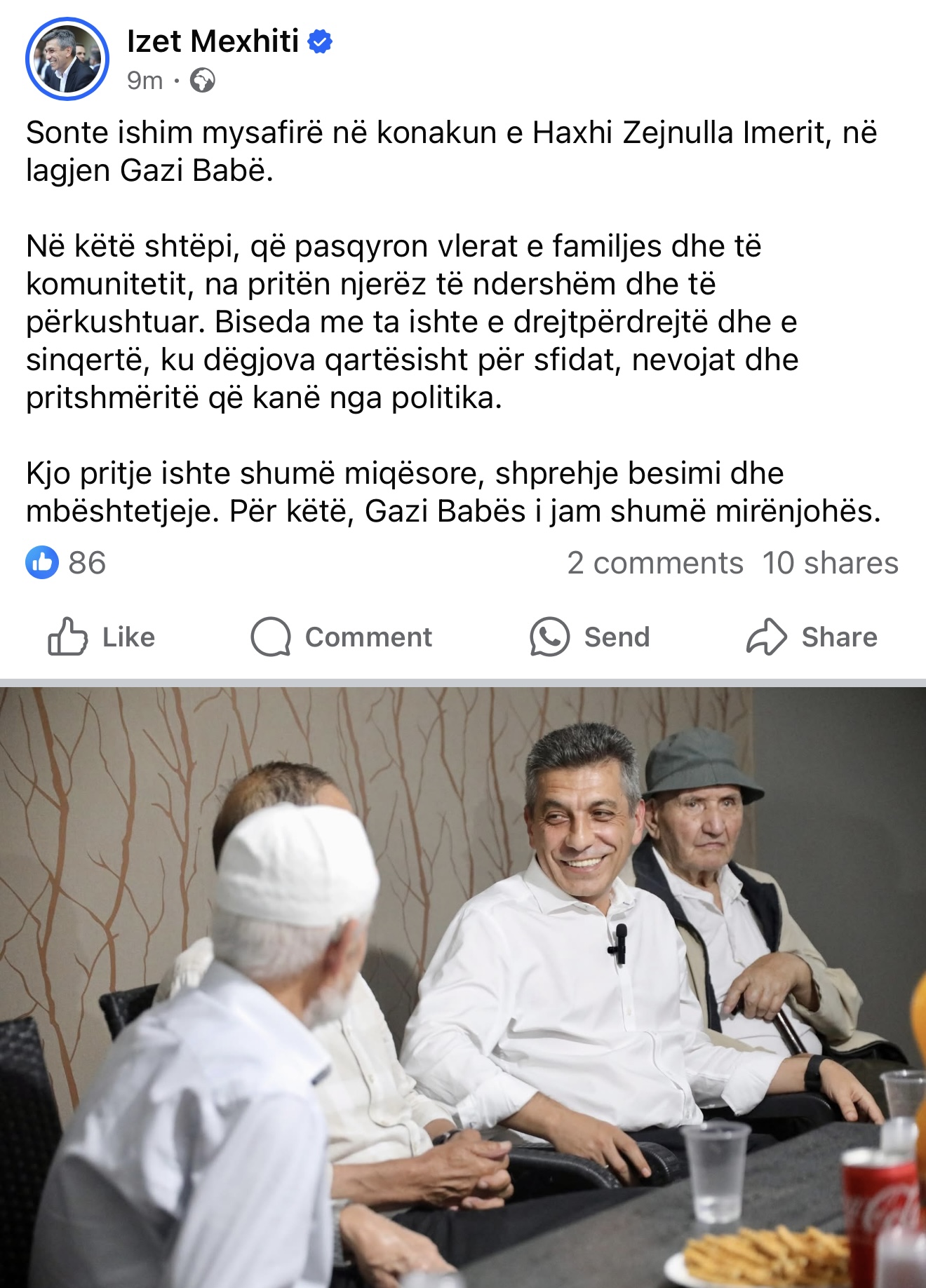Screen dimensions: 926x1288
Task: Open Izet Mexhiti's profile picture
Action: click(67, 59)
